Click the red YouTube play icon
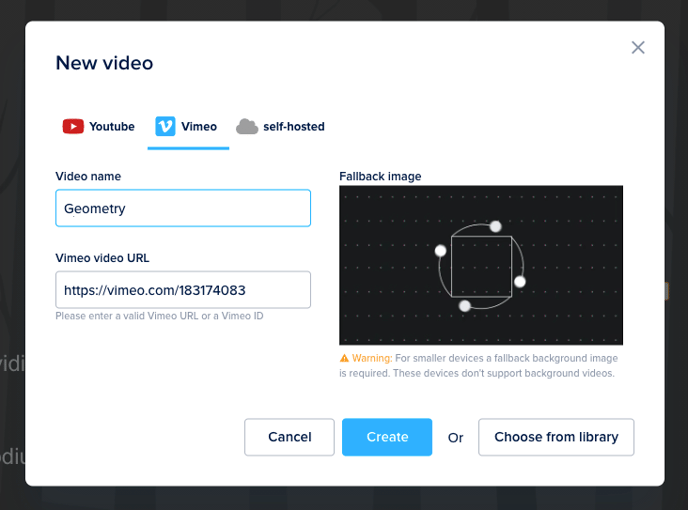The image size is (688, 510). coord(73,127)
